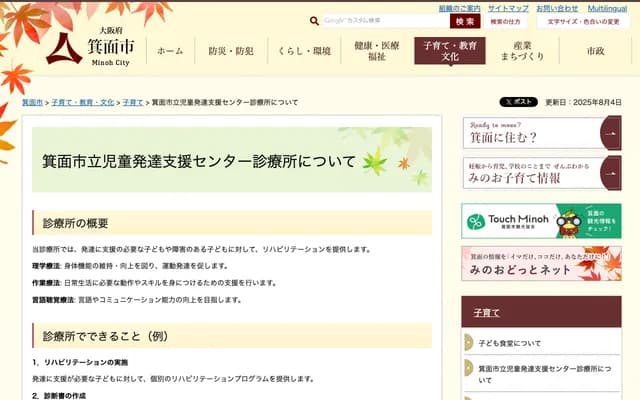The image size is (640, 400).
Task: Open the 防災・防犯 navigation tab
Action: 231,51
